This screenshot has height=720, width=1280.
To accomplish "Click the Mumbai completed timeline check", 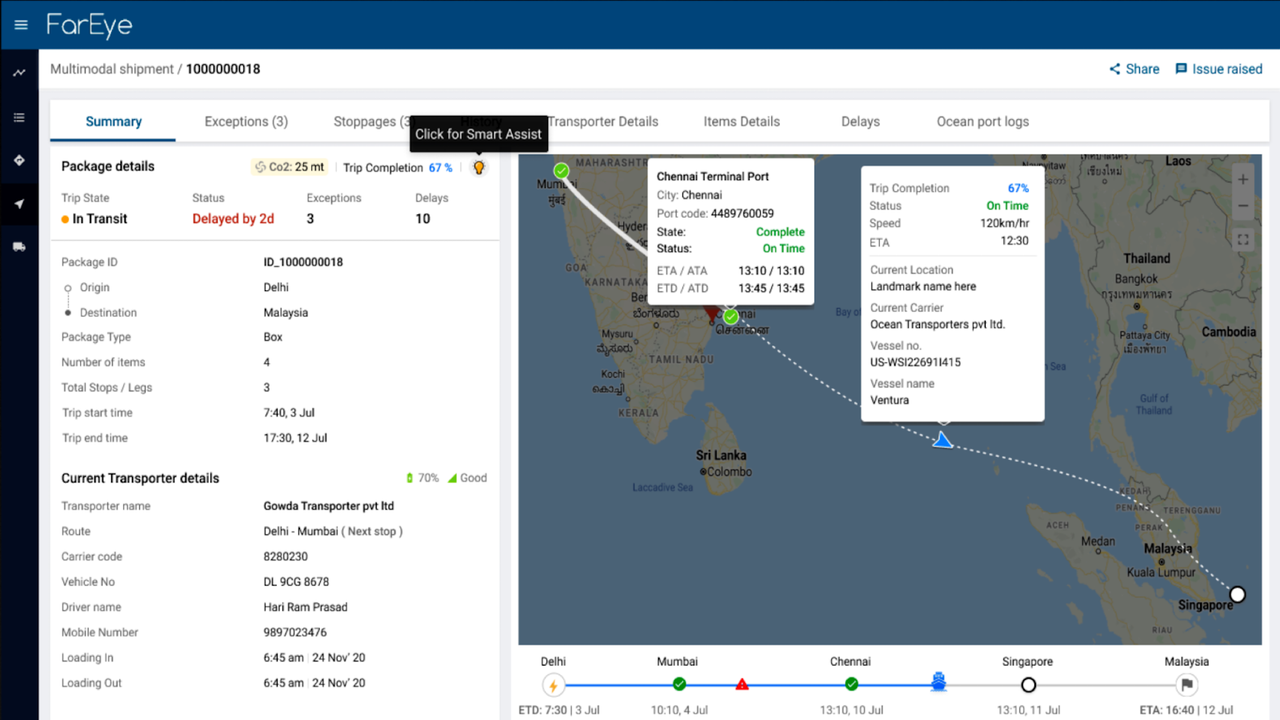I will click(x=679, y=684).
